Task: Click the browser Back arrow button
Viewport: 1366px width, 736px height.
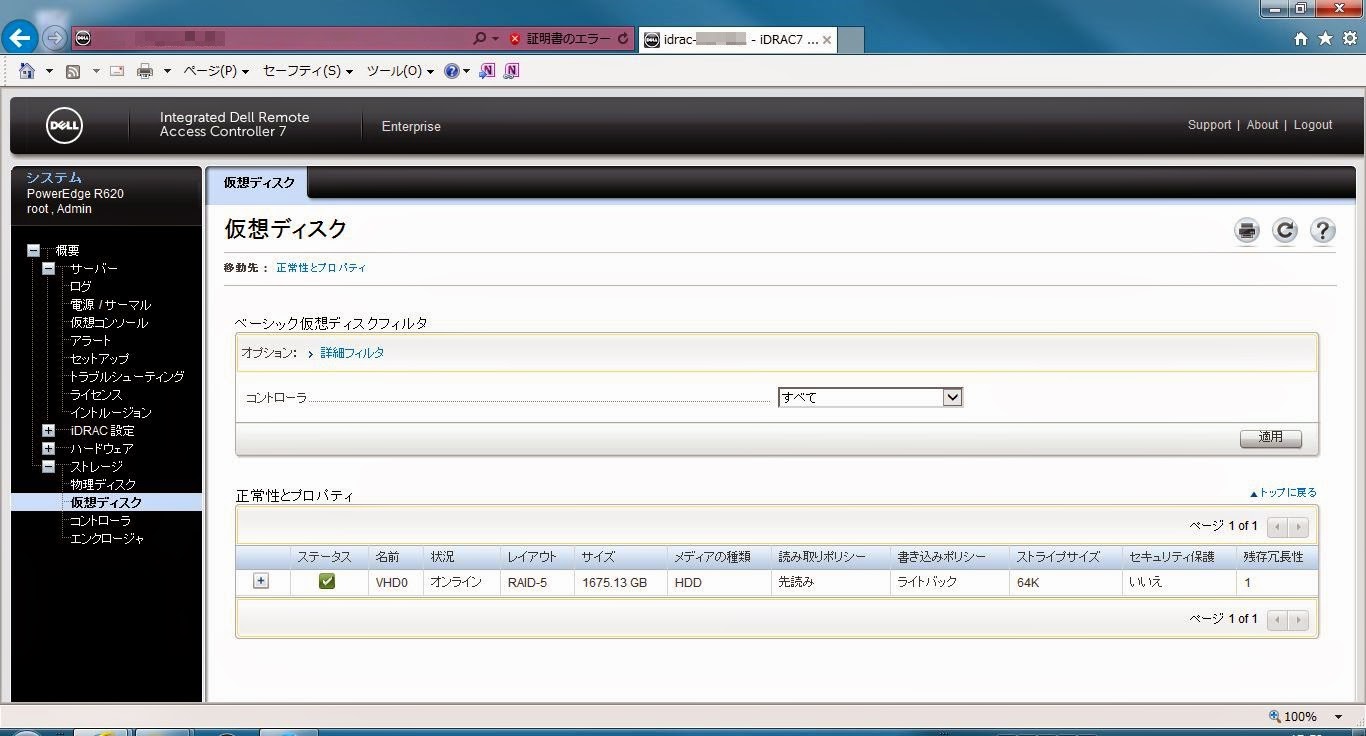Action: (20, 38)
